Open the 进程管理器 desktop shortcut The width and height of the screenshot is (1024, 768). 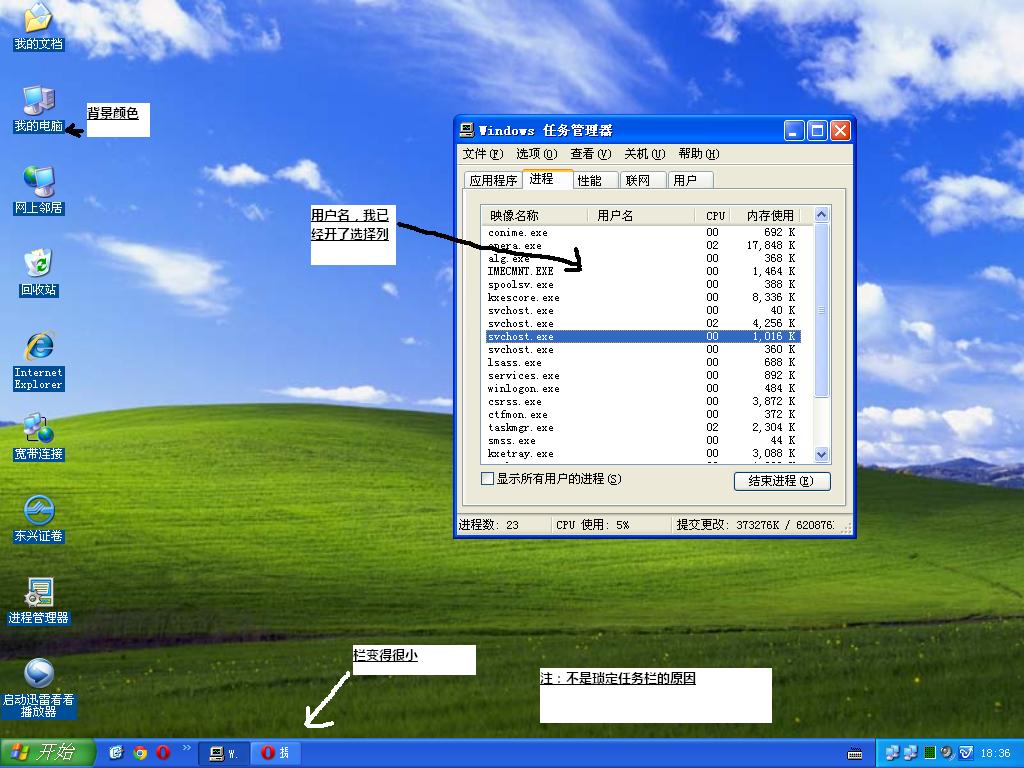pyautogui.click(x=39, y=601)
